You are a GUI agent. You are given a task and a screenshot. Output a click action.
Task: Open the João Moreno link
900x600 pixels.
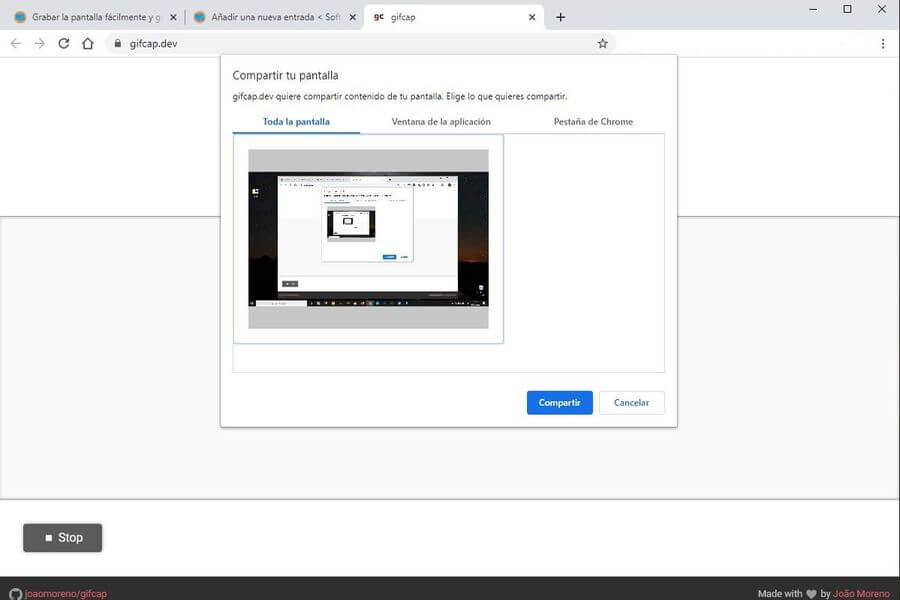click(x=861, y=594)
